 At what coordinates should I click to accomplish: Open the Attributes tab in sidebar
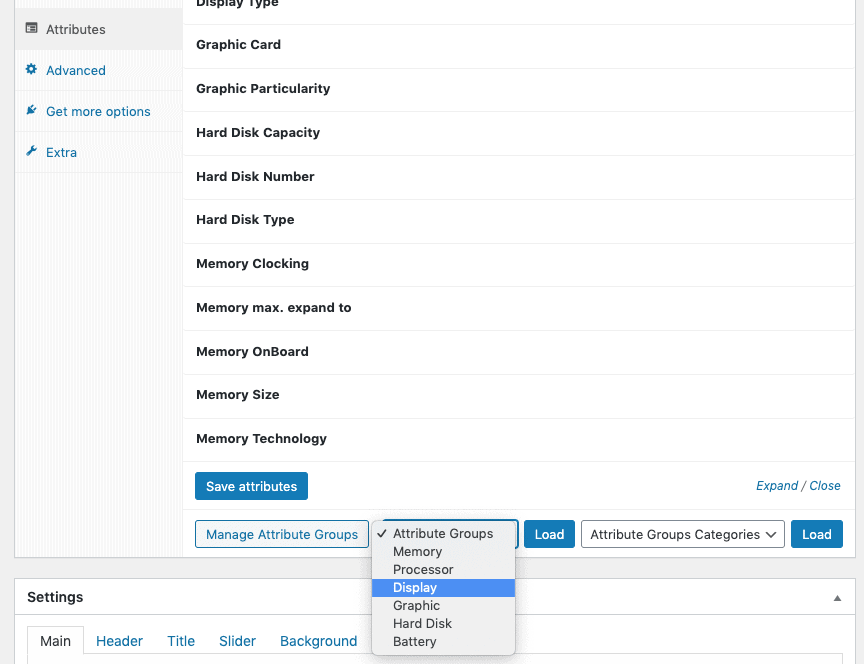(x=76, y=29)
